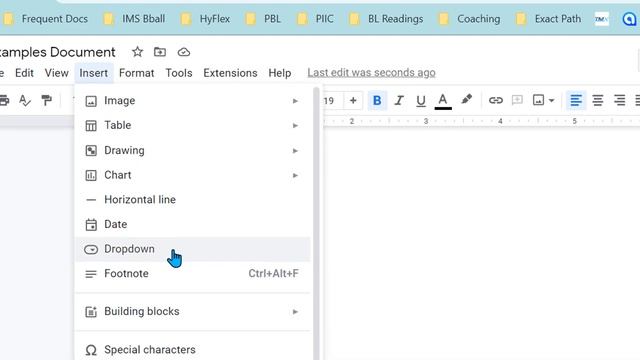This screenshot has width=640, height=360.
Task: Expand the Table submenu arrow
Action: [295, 125]
